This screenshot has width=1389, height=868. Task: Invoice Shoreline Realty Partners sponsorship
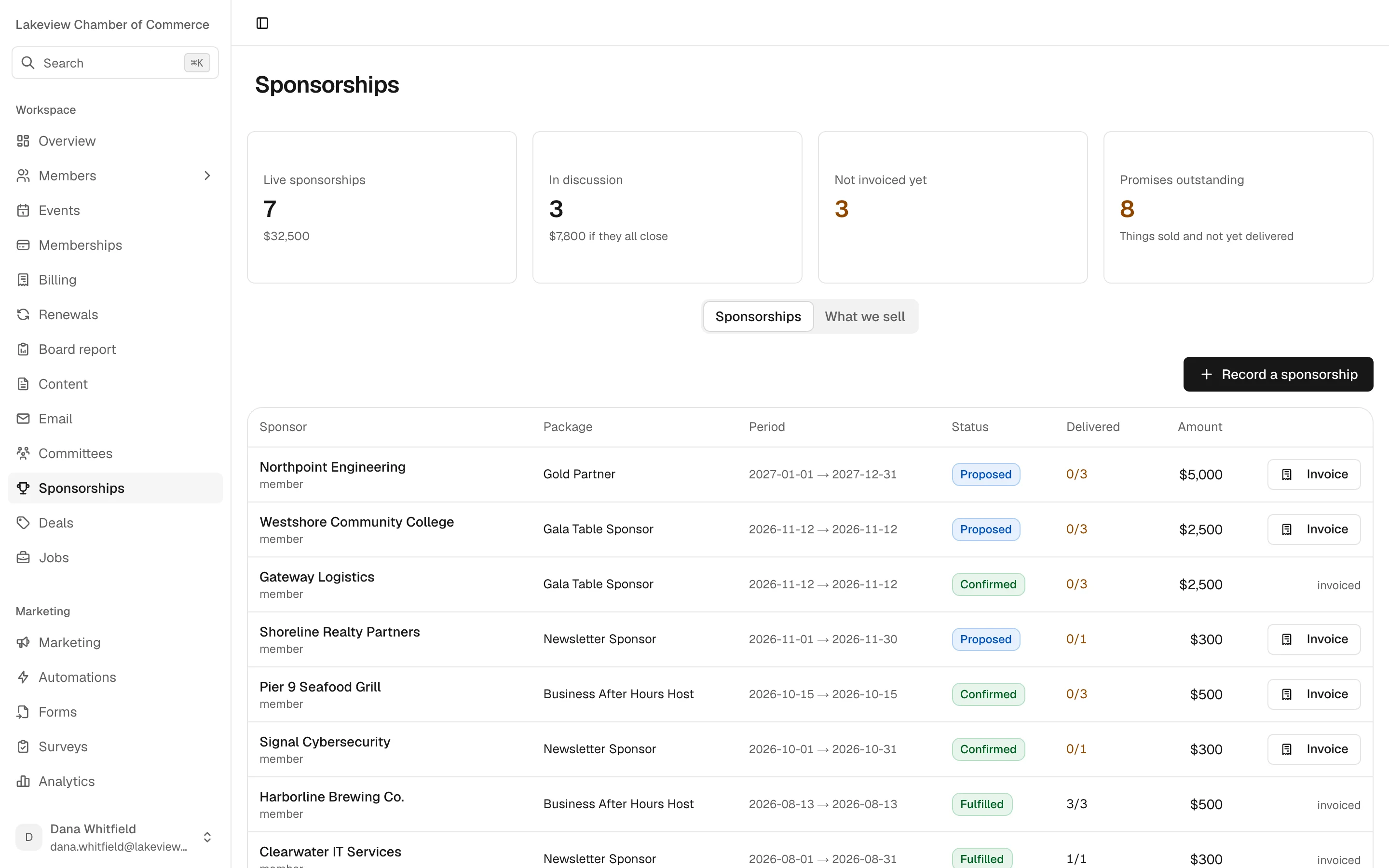pyautogui.click(x=1313, y=639)
